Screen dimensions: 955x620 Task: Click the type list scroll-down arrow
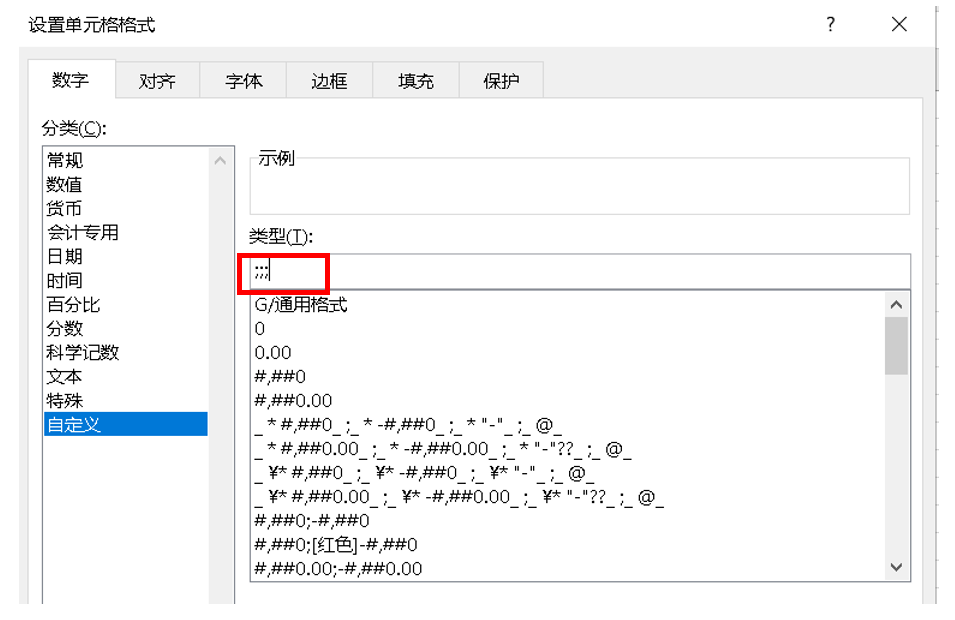click(897, 567)
